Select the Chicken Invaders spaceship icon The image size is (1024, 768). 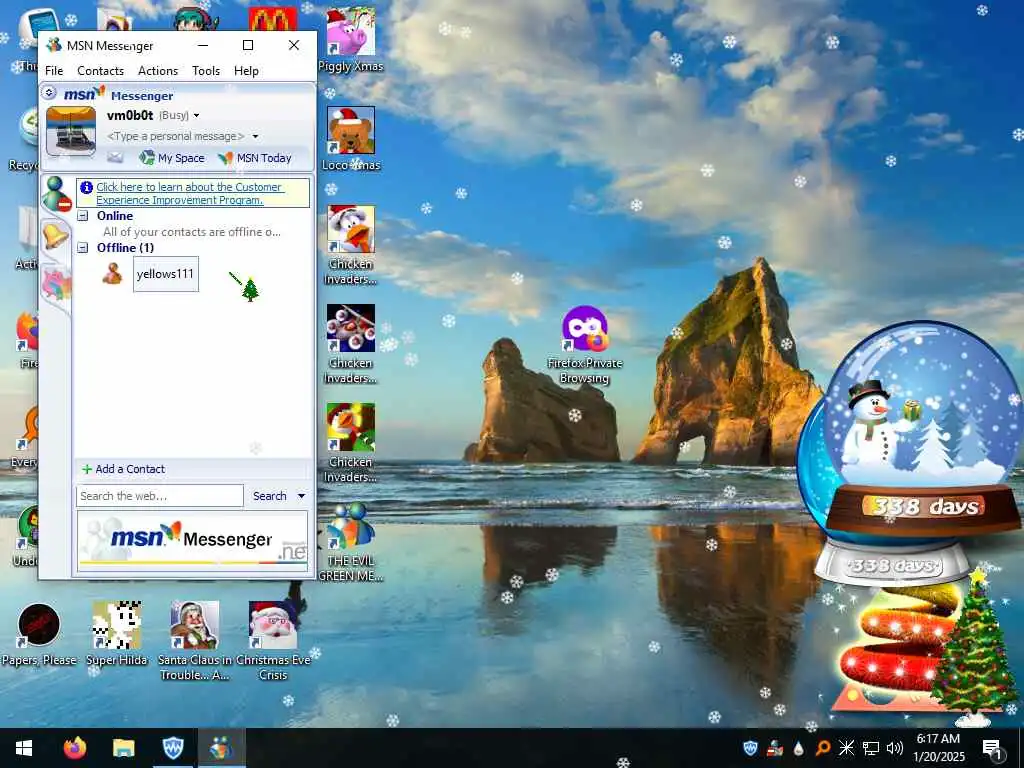(x=351, y=344)
